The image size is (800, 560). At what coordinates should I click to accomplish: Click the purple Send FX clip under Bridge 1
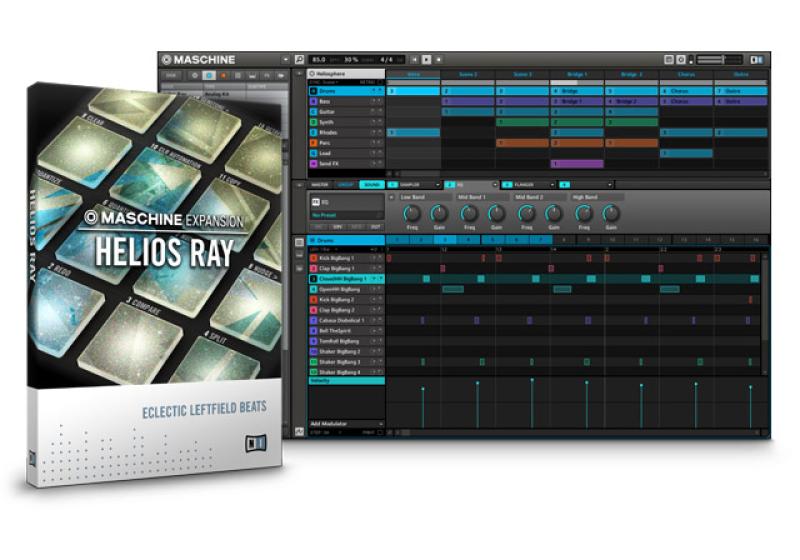(x=577, y=164)
